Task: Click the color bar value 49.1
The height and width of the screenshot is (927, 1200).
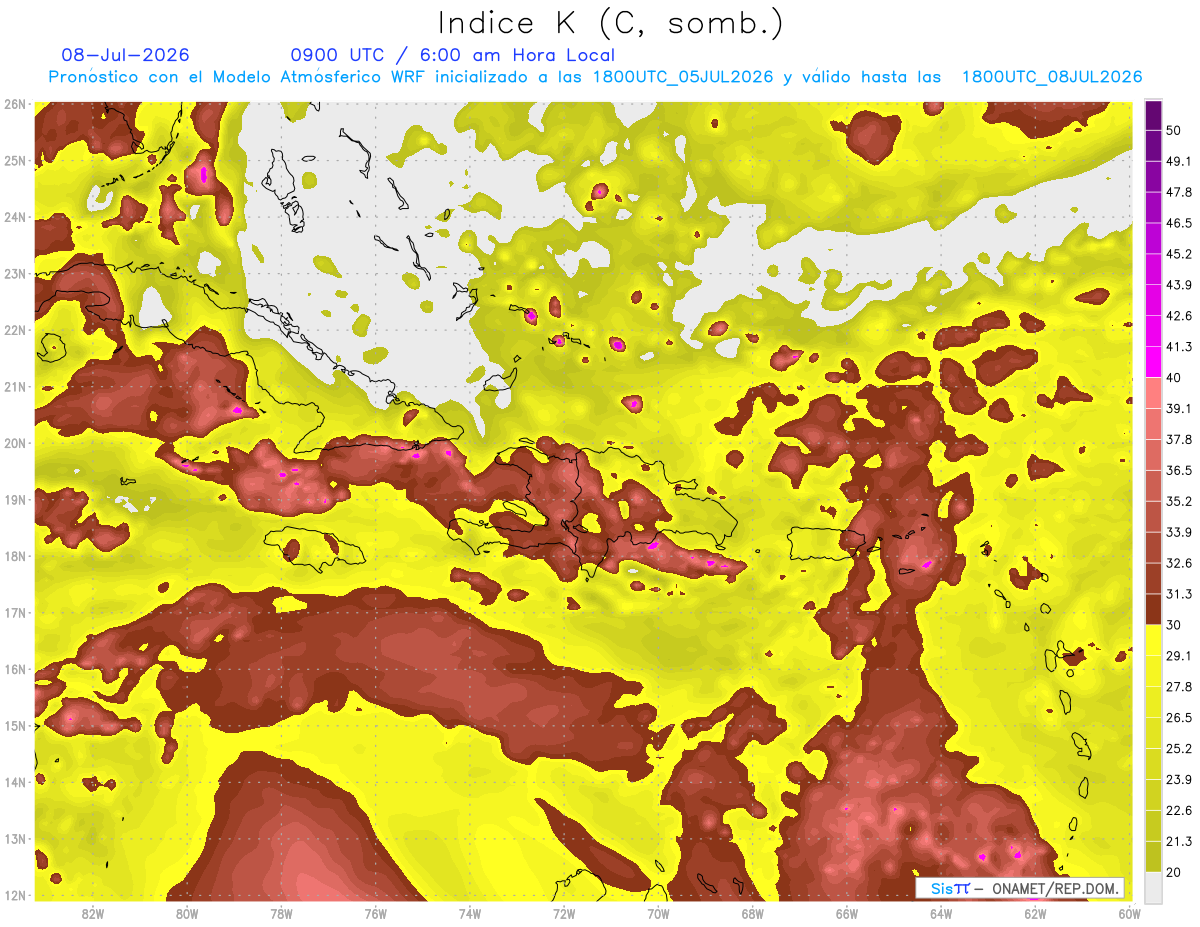Action: (x=1178, y=160)
